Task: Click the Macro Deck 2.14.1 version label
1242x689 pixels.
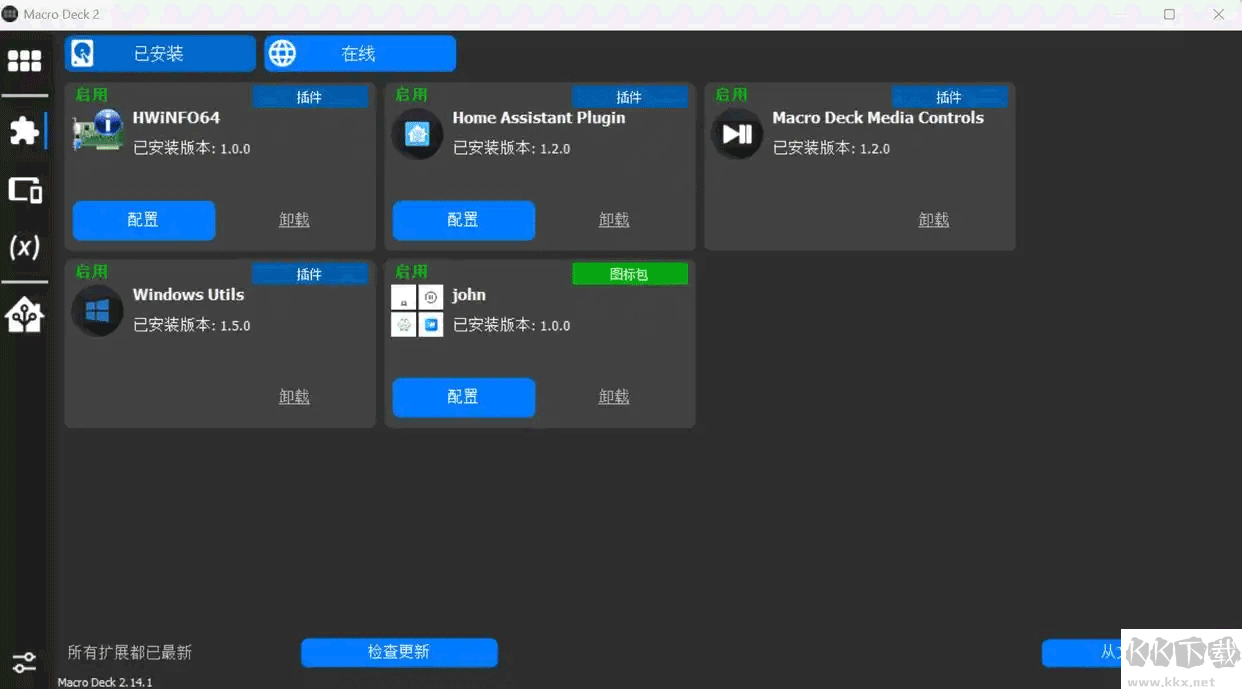Action: pyautogui.click(x=105, y=682)
